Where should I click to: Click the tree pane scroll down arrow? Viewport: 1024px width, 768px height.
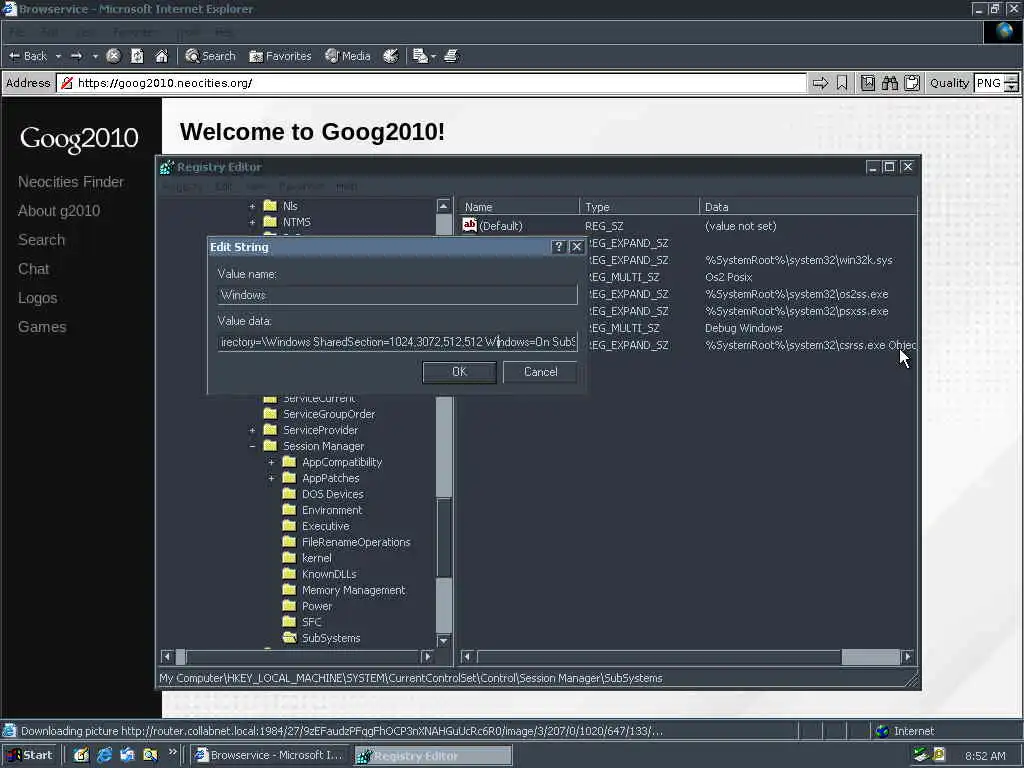point(443,641)
